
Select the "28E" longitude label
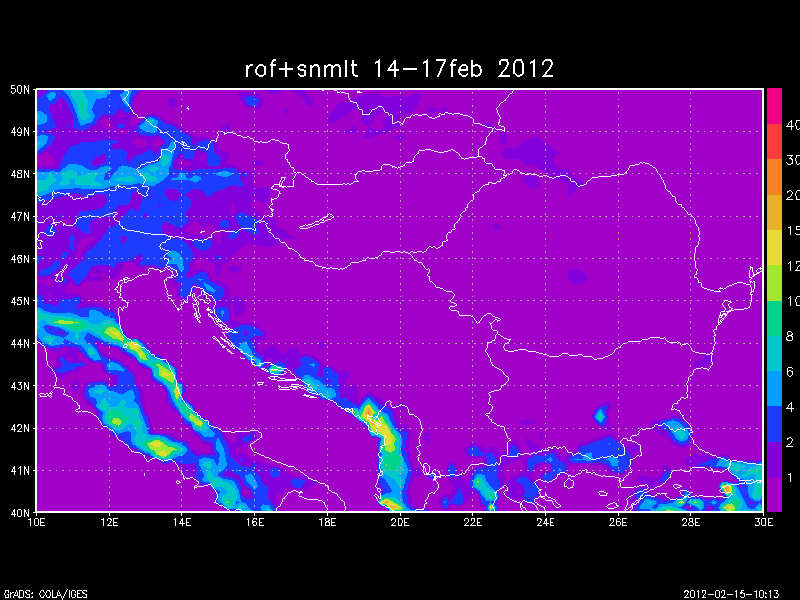(x=691, y=522)
